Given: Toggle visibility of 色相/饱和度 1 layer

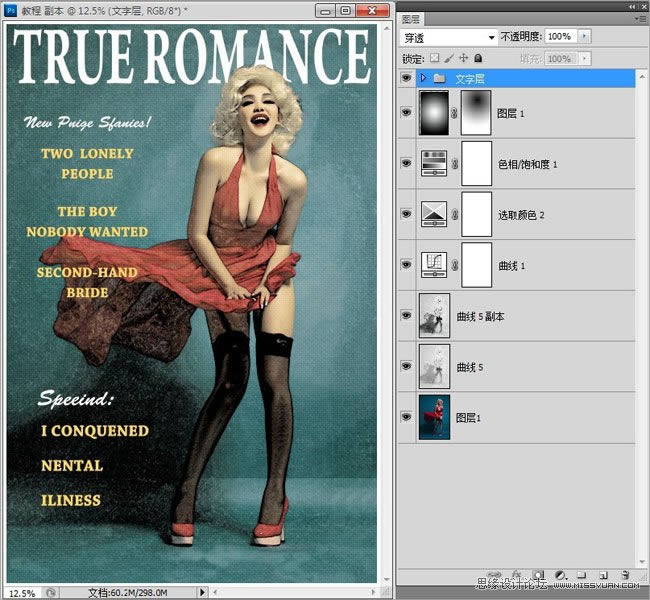Looking at the screenshot, I should [x=406, y=163].
